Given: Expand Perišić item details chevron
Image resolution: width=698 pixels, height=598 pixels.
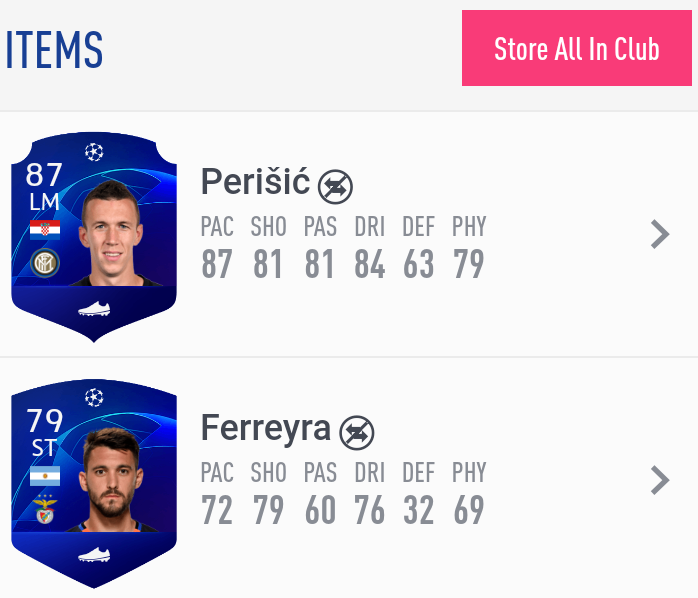Looking at the screenshot, I should tap(659, 234).
